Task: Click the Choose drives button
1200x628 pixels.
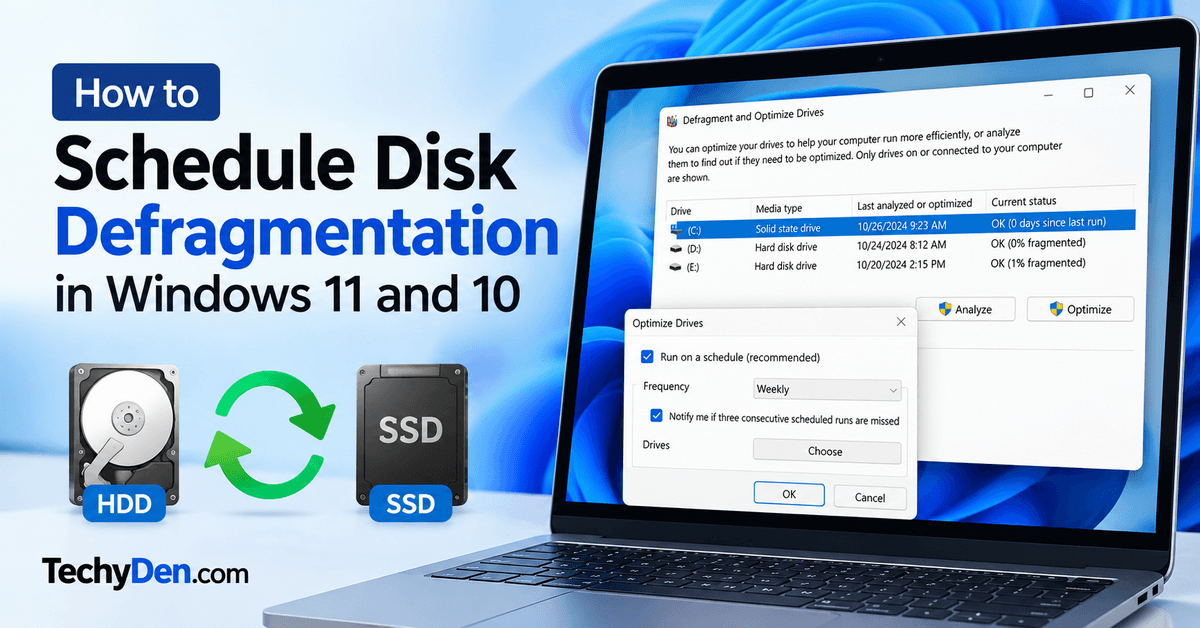Action: click(x=827, y=451)
